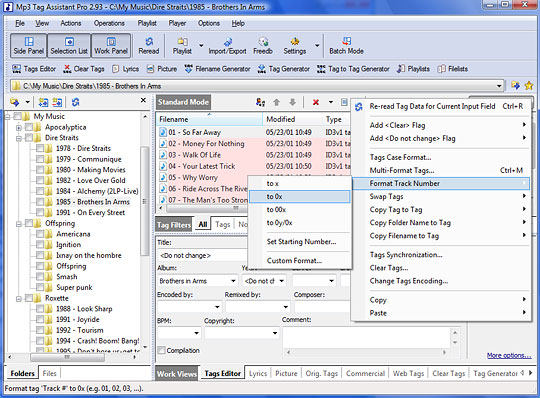Select Tags Case Format menu entry

tap(442, 157)
